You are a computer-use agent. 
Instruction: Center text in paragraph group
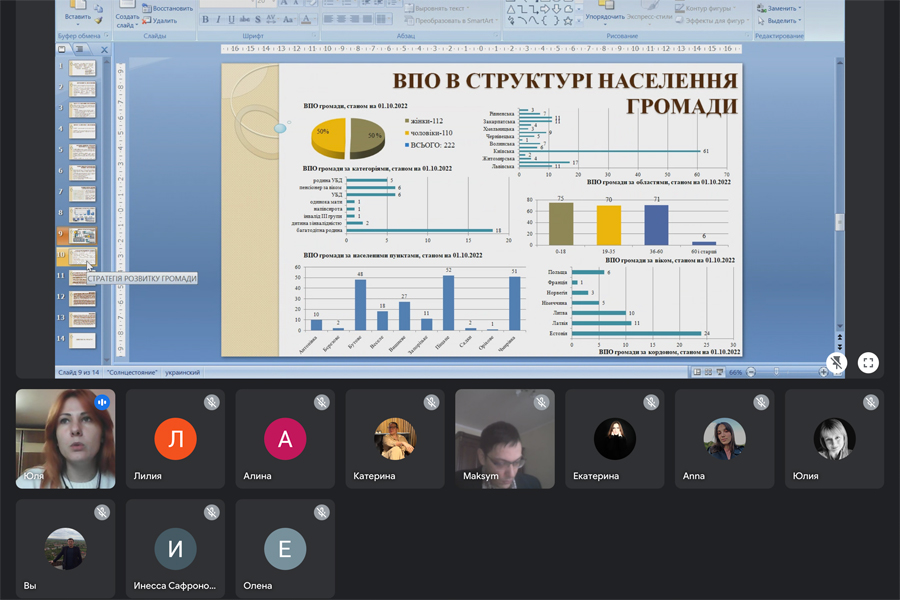pos(342,19)
